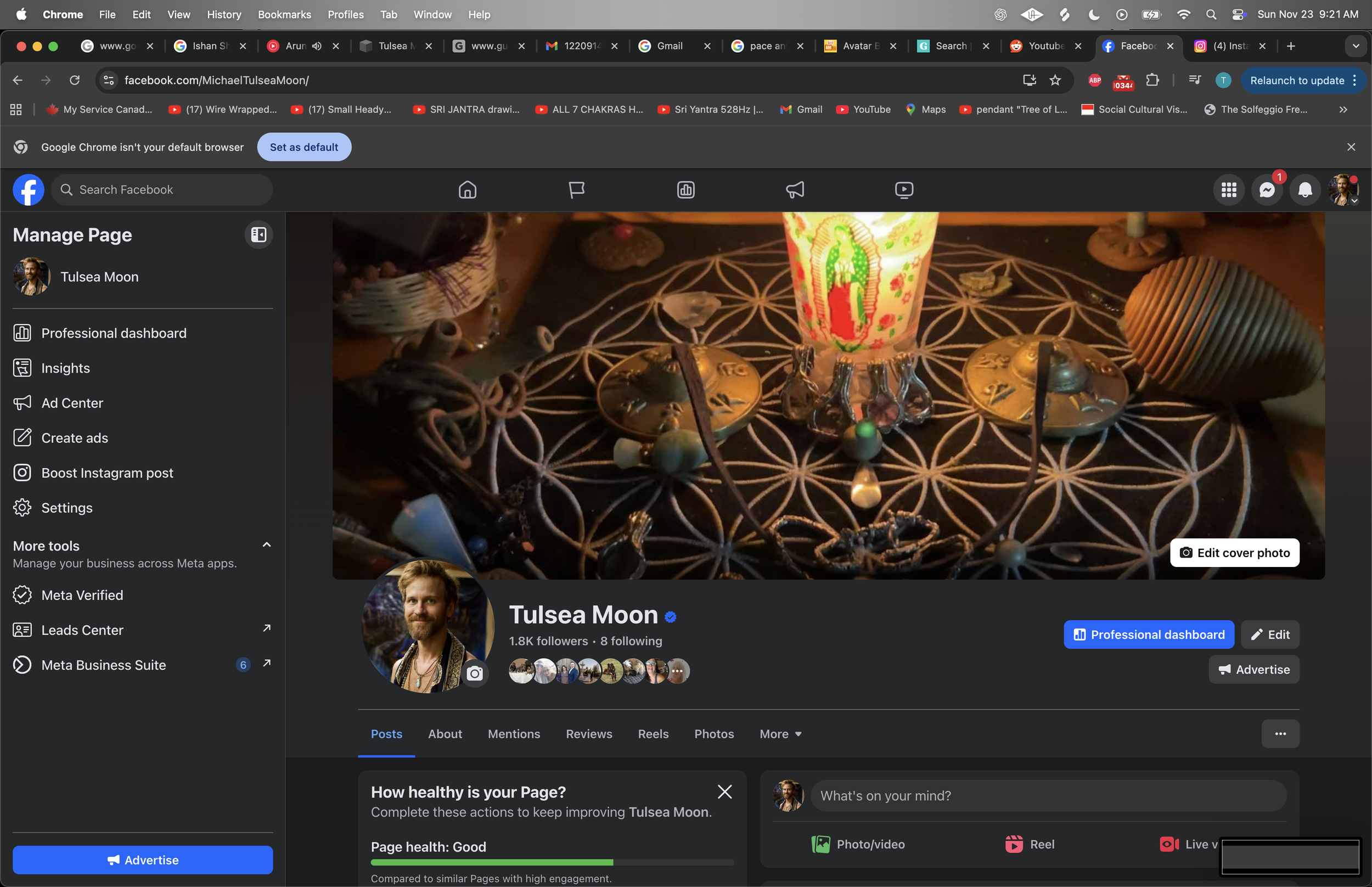
Task: Open Messenger chat icon
Action: point(1266,190)
